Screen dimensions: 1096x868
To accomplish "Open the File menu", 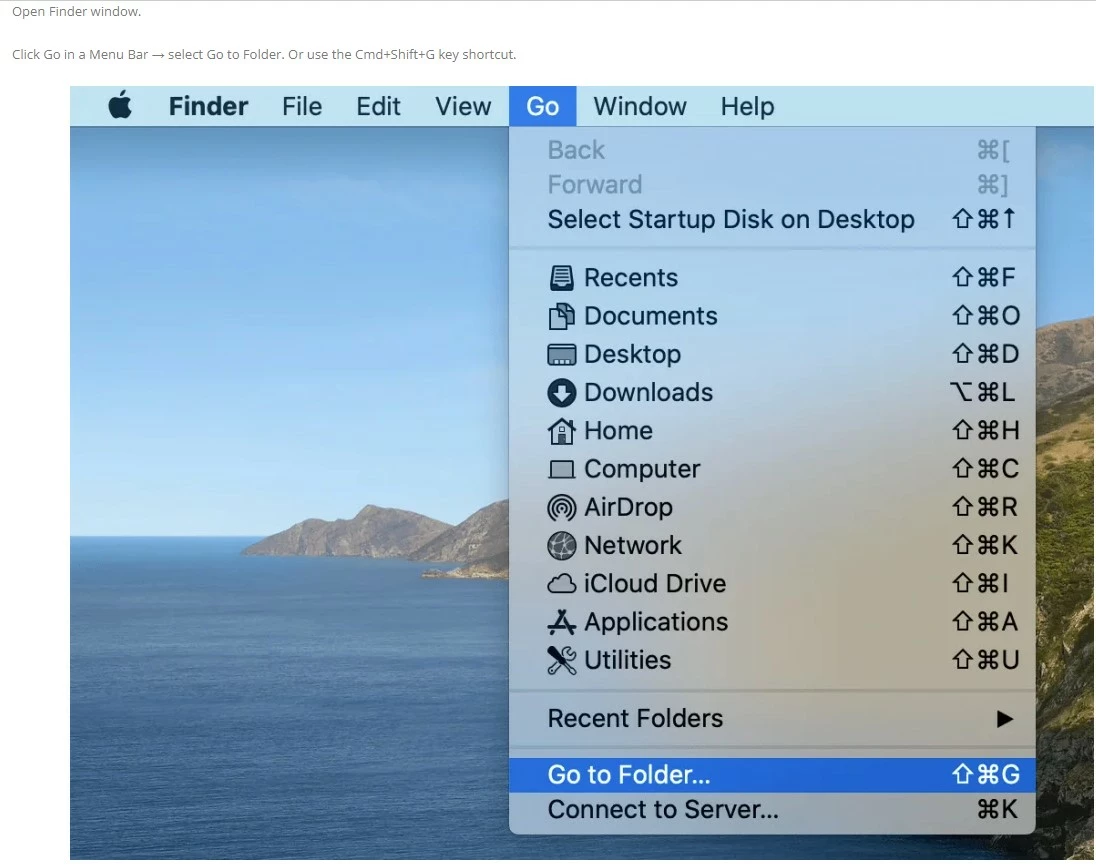I will 302,106.
